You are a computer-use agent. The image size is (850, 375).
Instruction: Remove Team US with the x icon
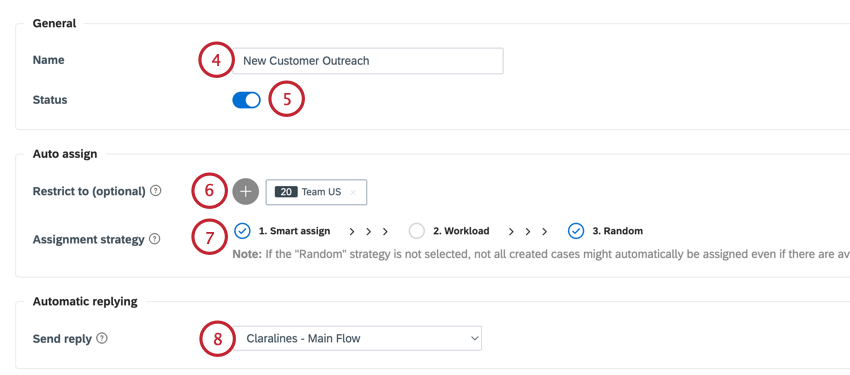353,192
